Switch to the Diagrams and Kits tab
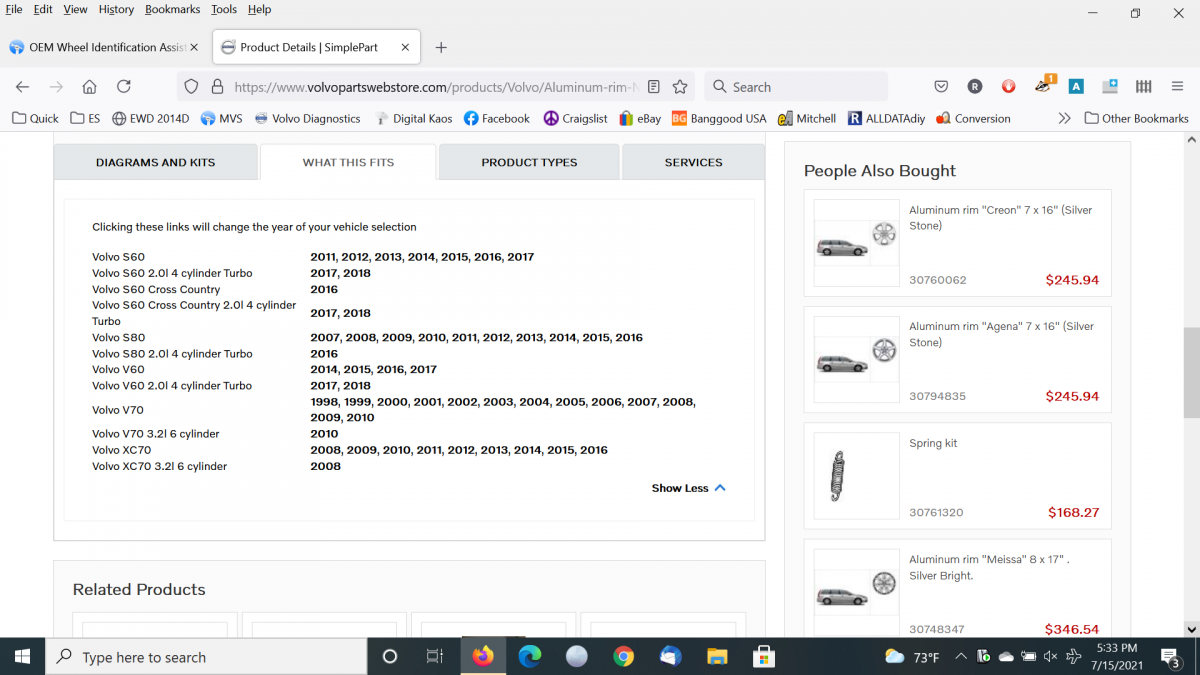The height and width of the screenshot is (675, 1200). pos(155,162)
